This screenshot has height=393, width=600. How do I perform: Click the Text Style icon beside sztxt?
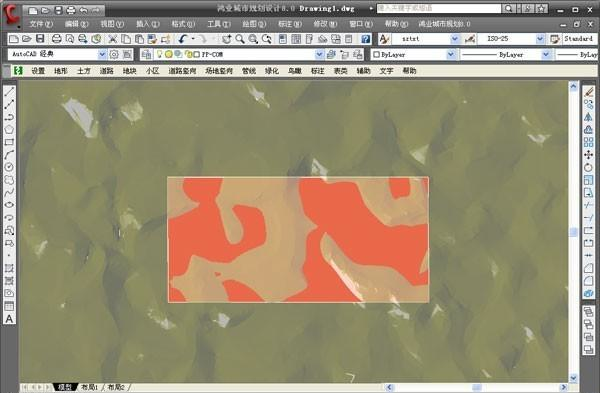coord(384,39)
